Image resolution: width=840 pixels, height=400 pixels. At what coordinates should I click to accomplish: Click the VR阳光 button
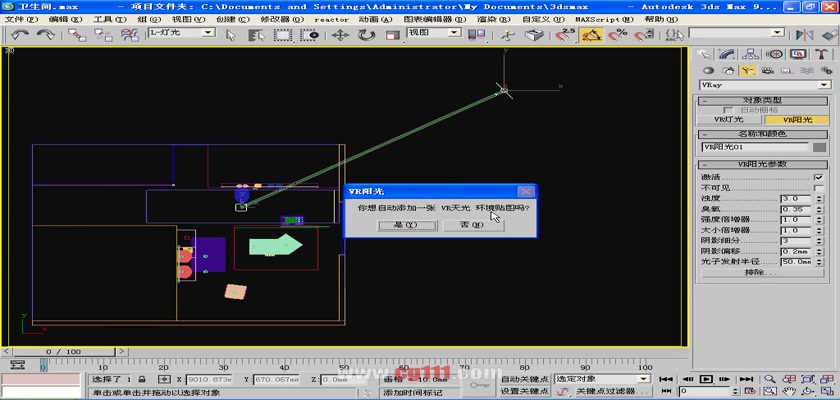point(797,120)
